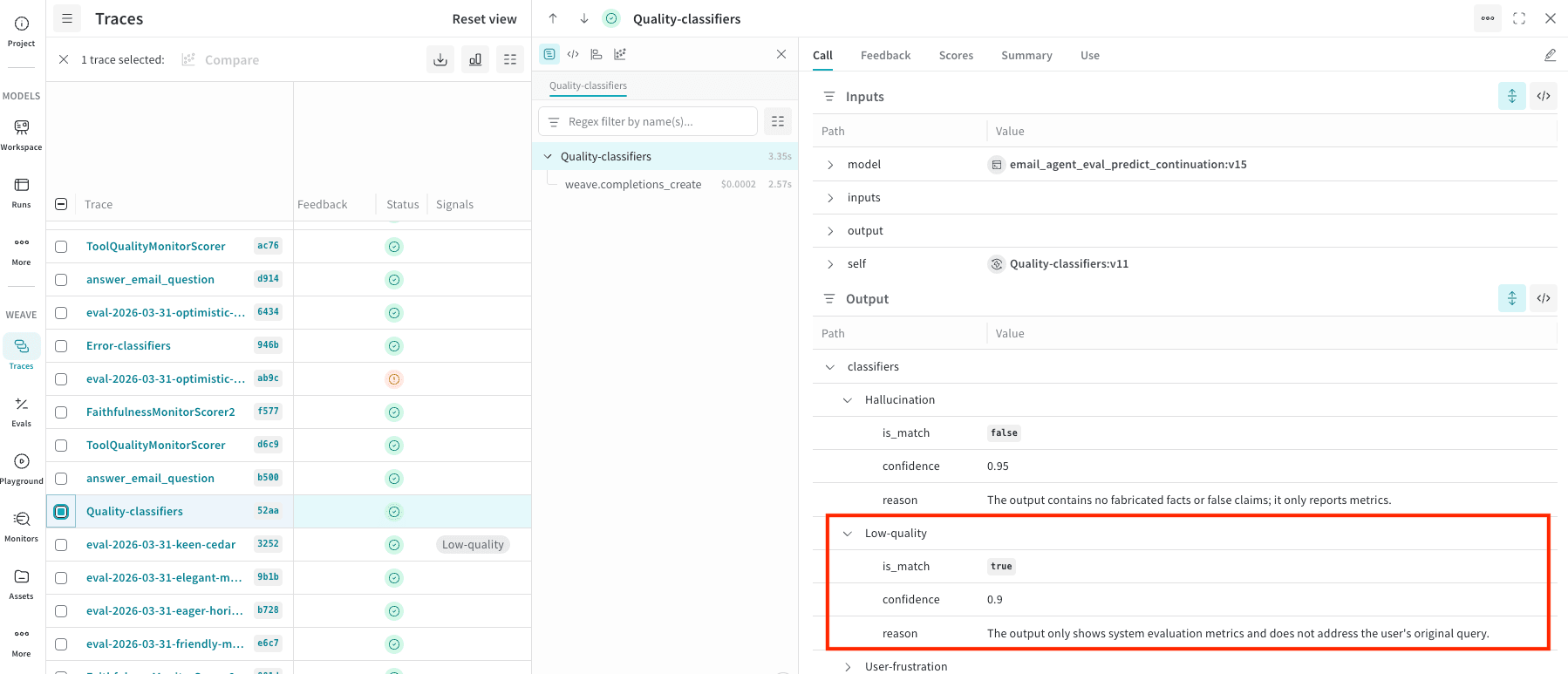Viewport: 1568px width, 674px height.
Task: Open Traces in the Weave sidebar
Action: (x=21, y=352)
